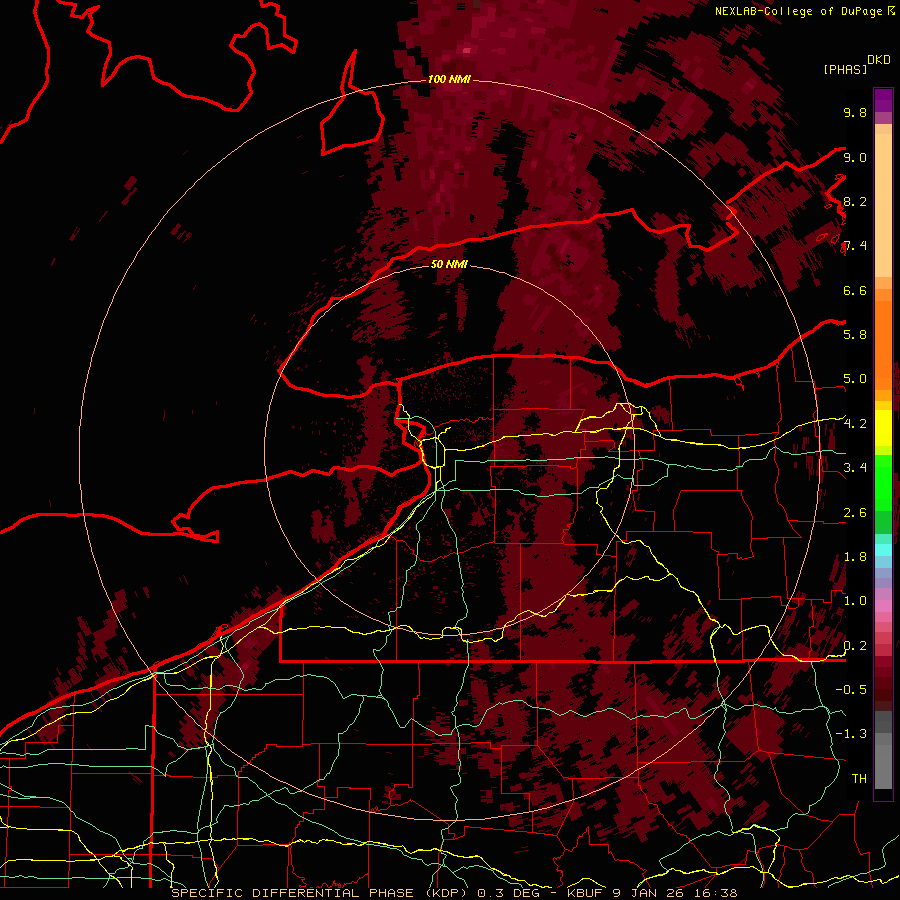Click the 2.6 value on color scale
The width and height of the screenshot is (900, 900).
(x=855, y=512)
